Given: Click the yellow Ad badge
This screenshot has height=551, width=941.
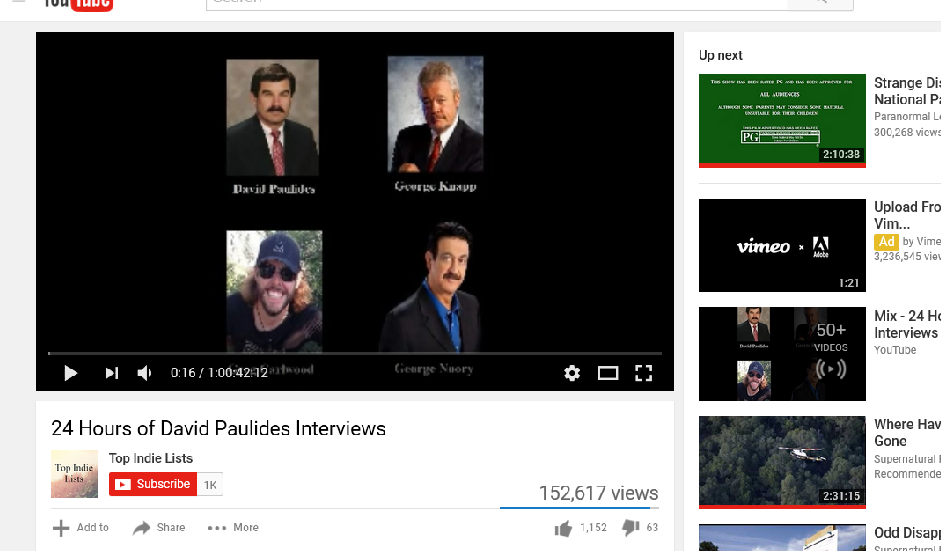Looking at the screenshot, I should pyautogui.click(x=886, y=241).
